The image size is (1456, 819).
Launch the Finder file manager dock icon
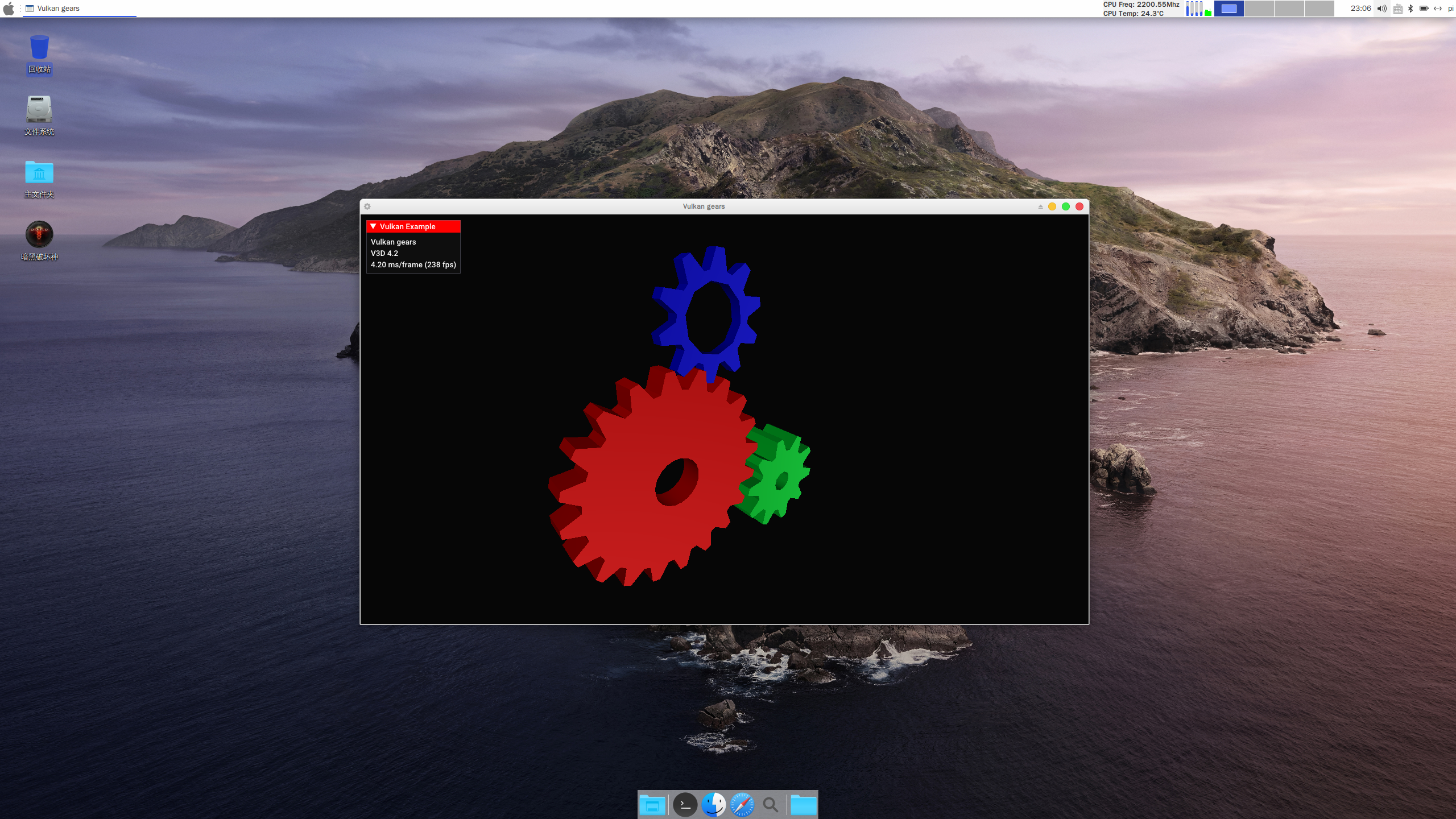click(713, 805)
